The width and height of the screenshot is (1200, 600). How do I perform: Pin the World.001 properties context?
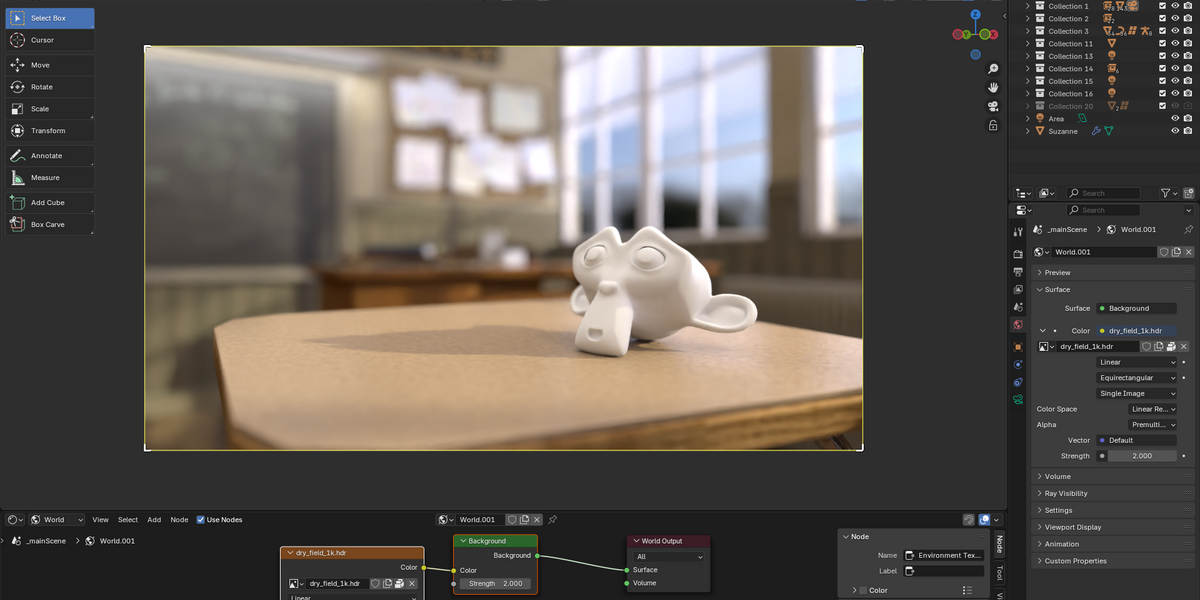tap(1188, 230)
